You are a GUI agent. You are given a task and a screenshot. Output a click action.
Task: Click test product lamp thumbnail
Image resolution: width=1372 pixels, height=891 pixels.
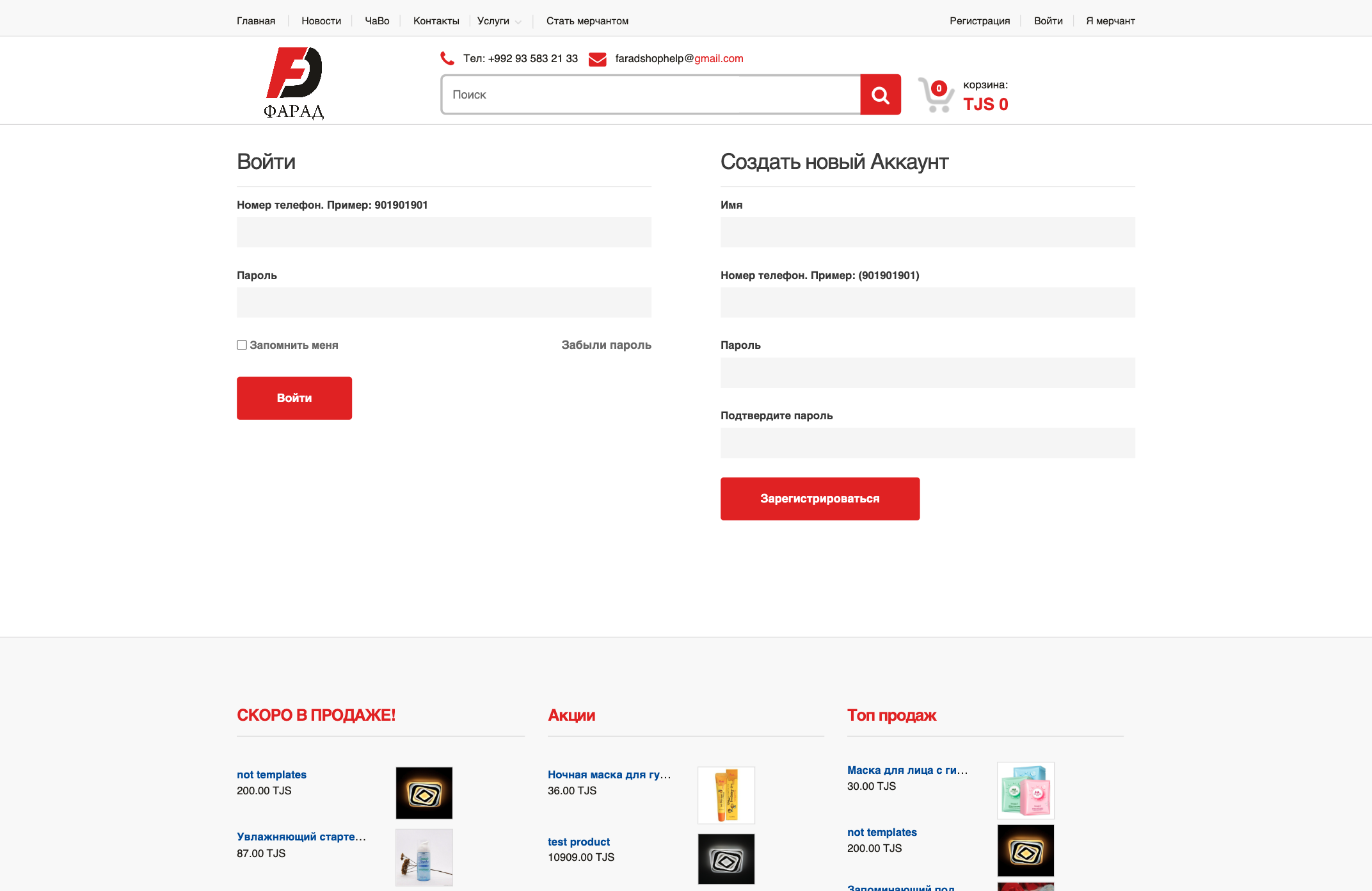(x=726, y=859)
